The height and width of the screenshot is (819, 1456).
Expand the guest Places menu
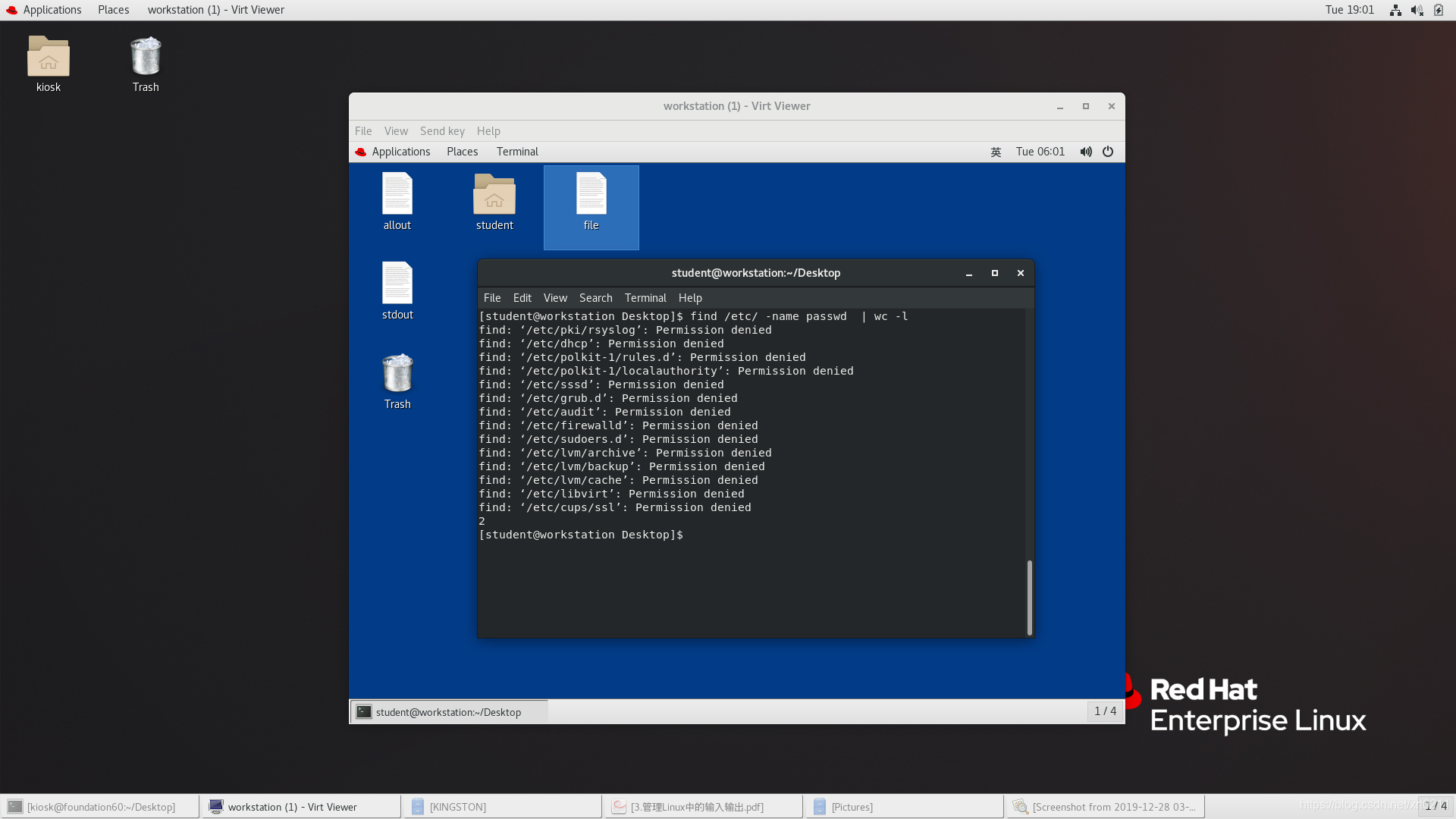click(x=462, y=152)
